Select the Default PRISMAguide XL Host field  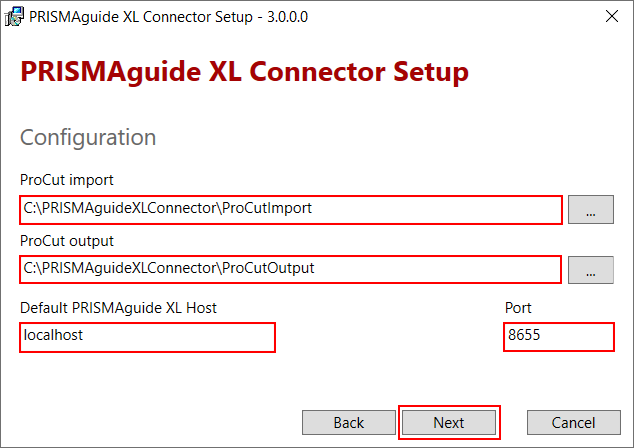147,337
